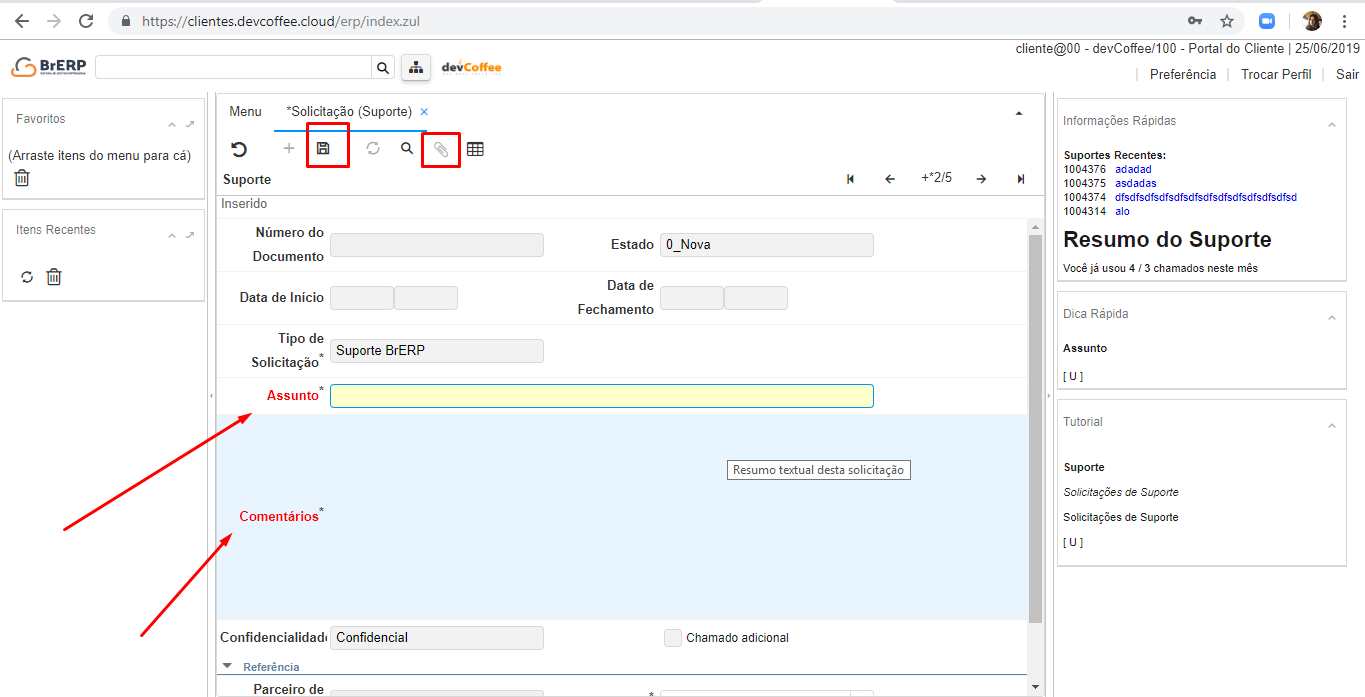Image resolution: width=1365 pixels, height=697 pixels.
Task: Click the Save record floppy disk icon
Action: click(x=323, y=149)
